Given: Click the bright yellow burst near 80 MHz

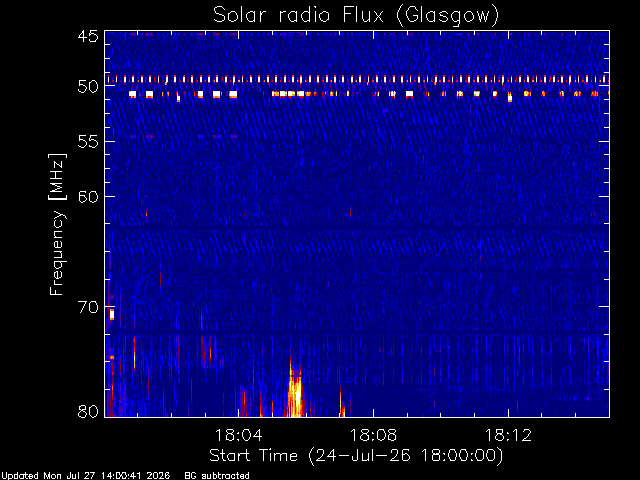Looking at the screenshot, I should point(295,390).
